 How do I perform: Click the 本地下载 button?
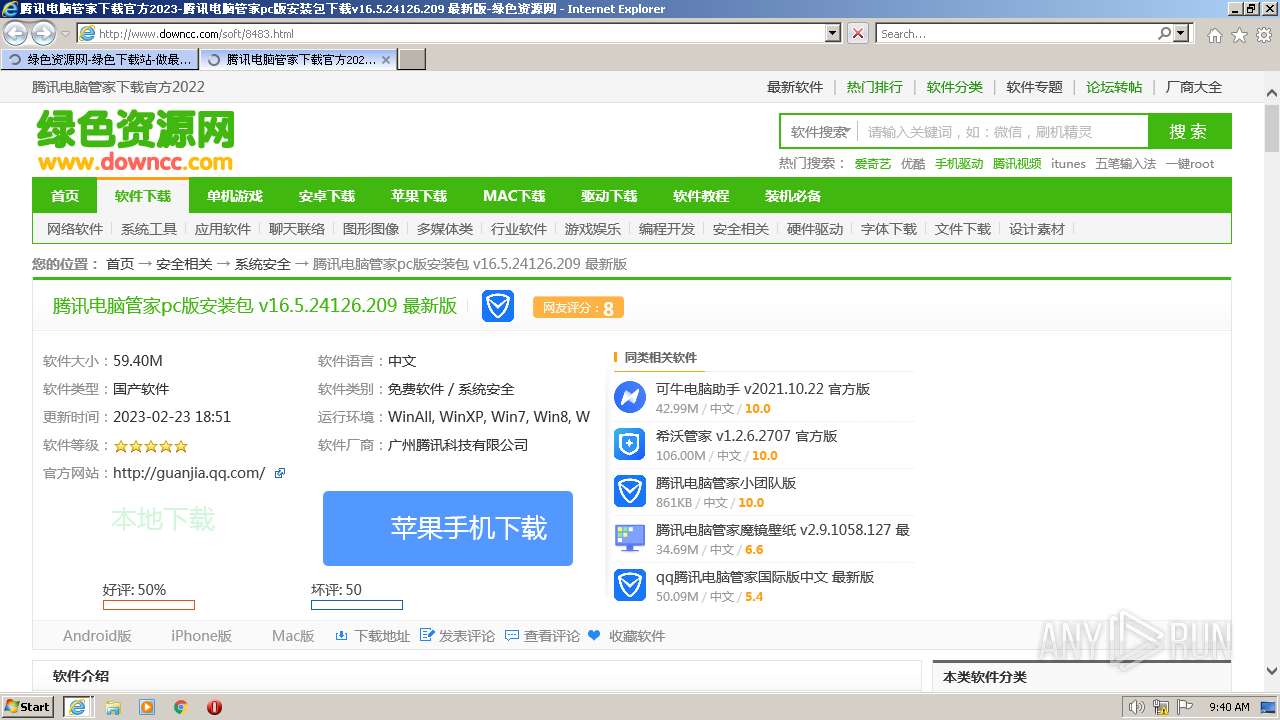pos(163,520)
